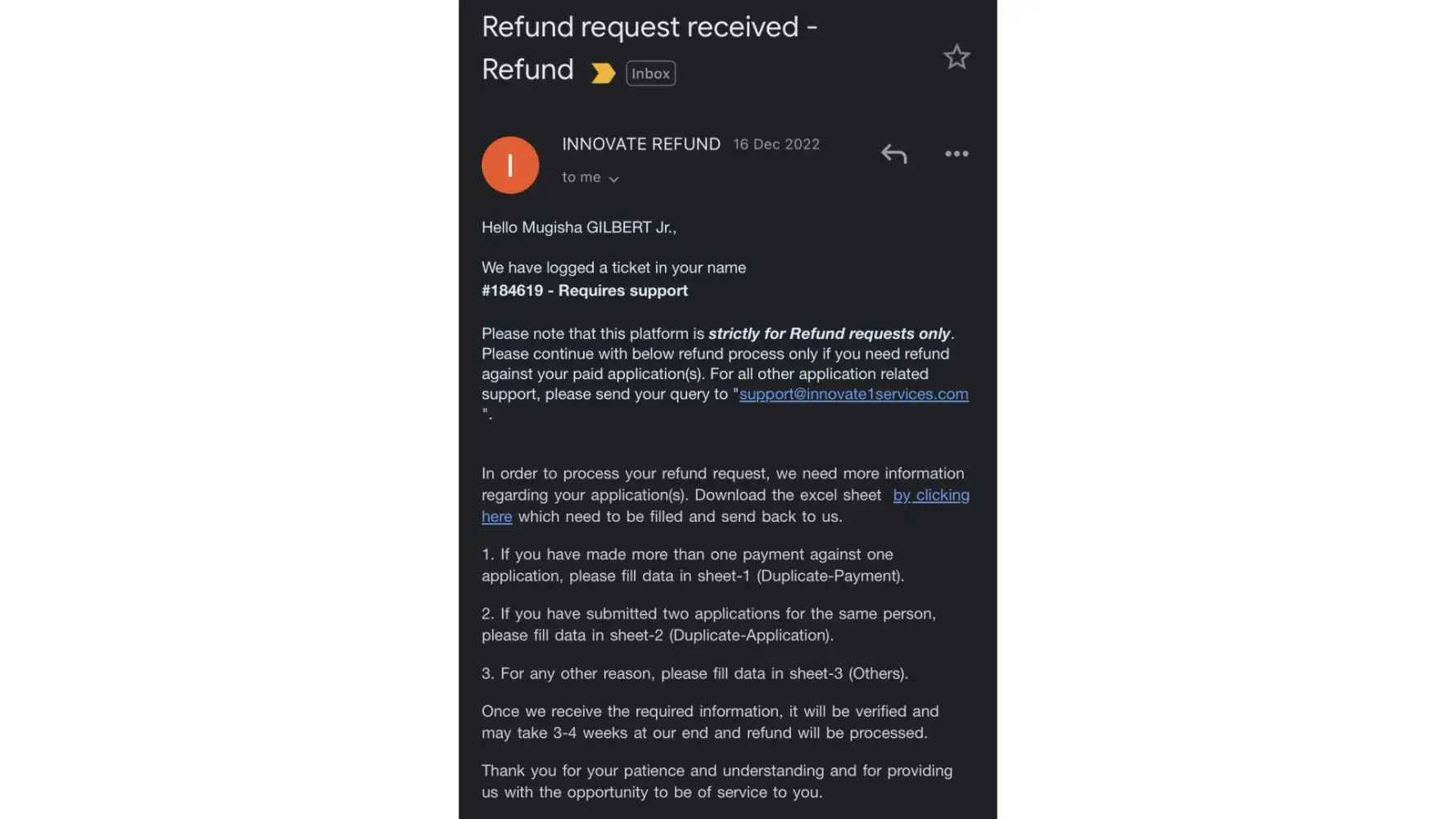Reply to the email with arrow icon
The height and width of the screenshot is (819, 1456).
(x=893, y=154)
